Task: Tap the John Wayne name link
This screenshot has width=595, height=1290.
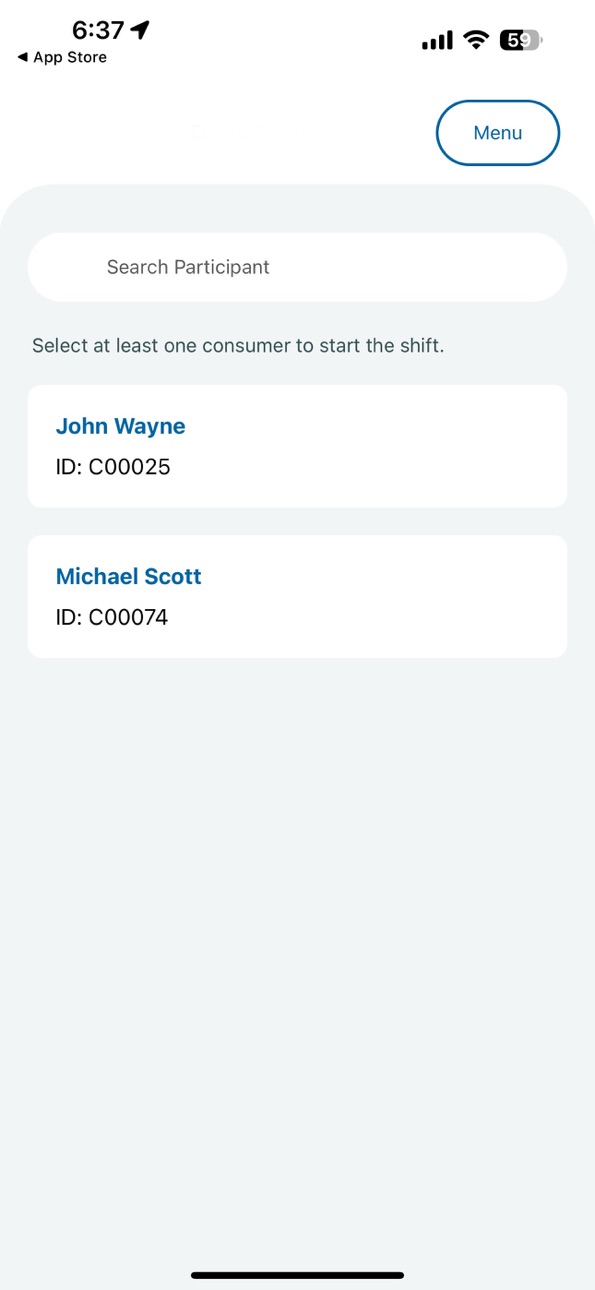Action: [x=120, y=426]
